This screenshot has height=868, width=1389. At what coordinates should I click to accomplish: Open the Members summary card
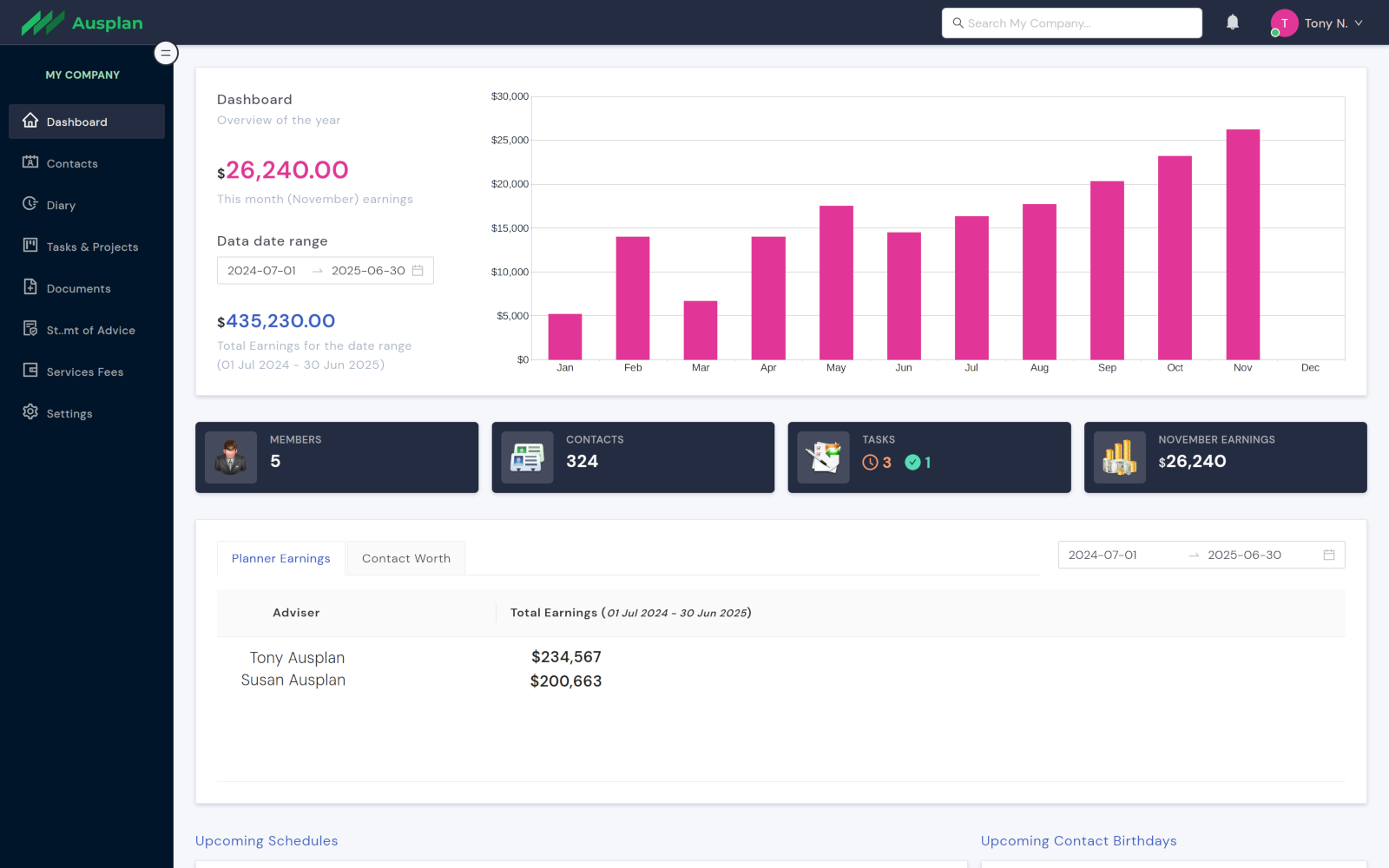tap(337, 457)
